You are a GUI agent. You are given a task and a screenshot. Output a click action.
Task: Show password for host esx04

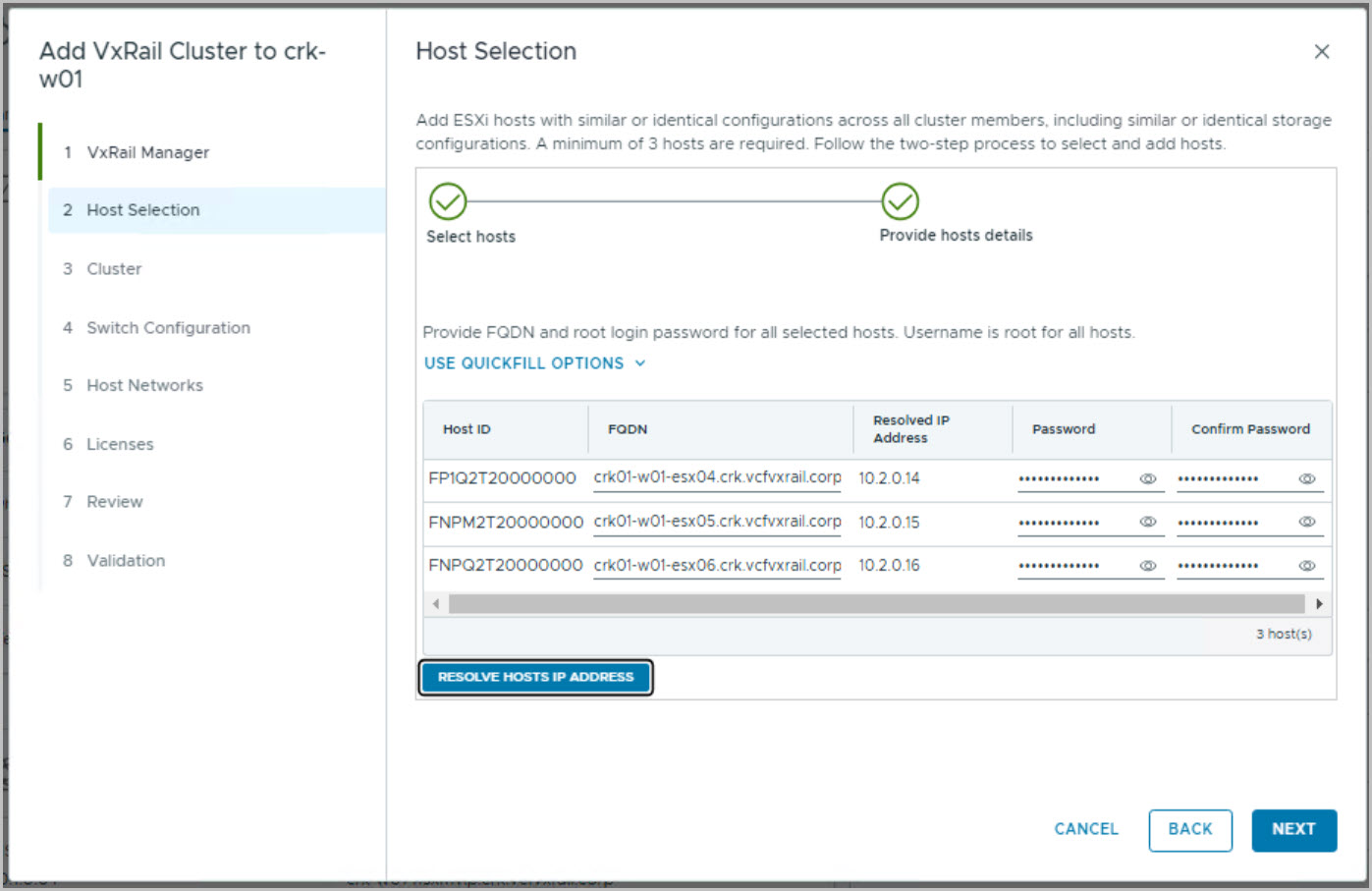1147,479
